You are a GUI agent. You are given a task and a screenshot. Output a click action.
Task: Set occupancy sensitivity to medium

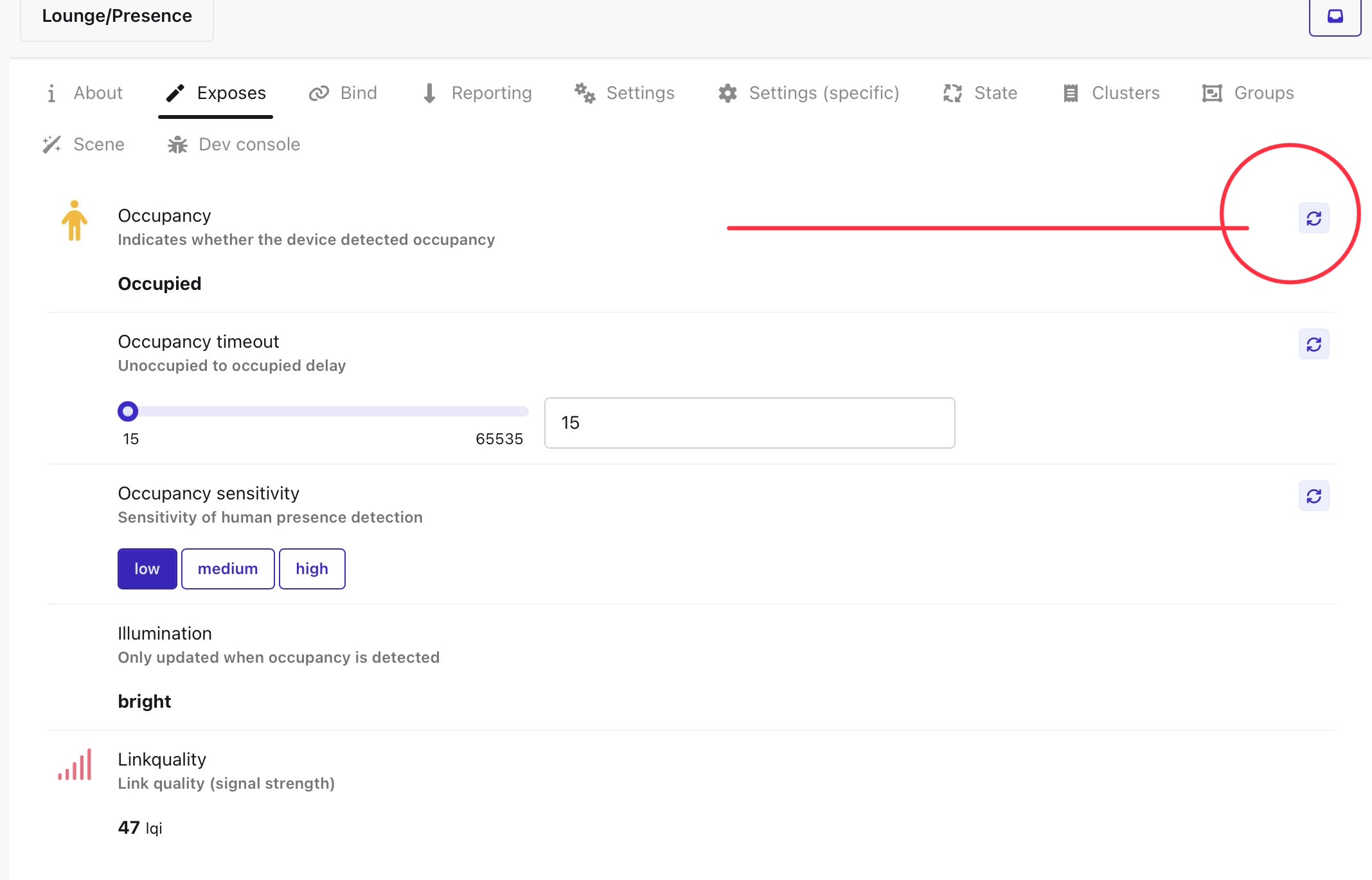[x=227, y=569]
